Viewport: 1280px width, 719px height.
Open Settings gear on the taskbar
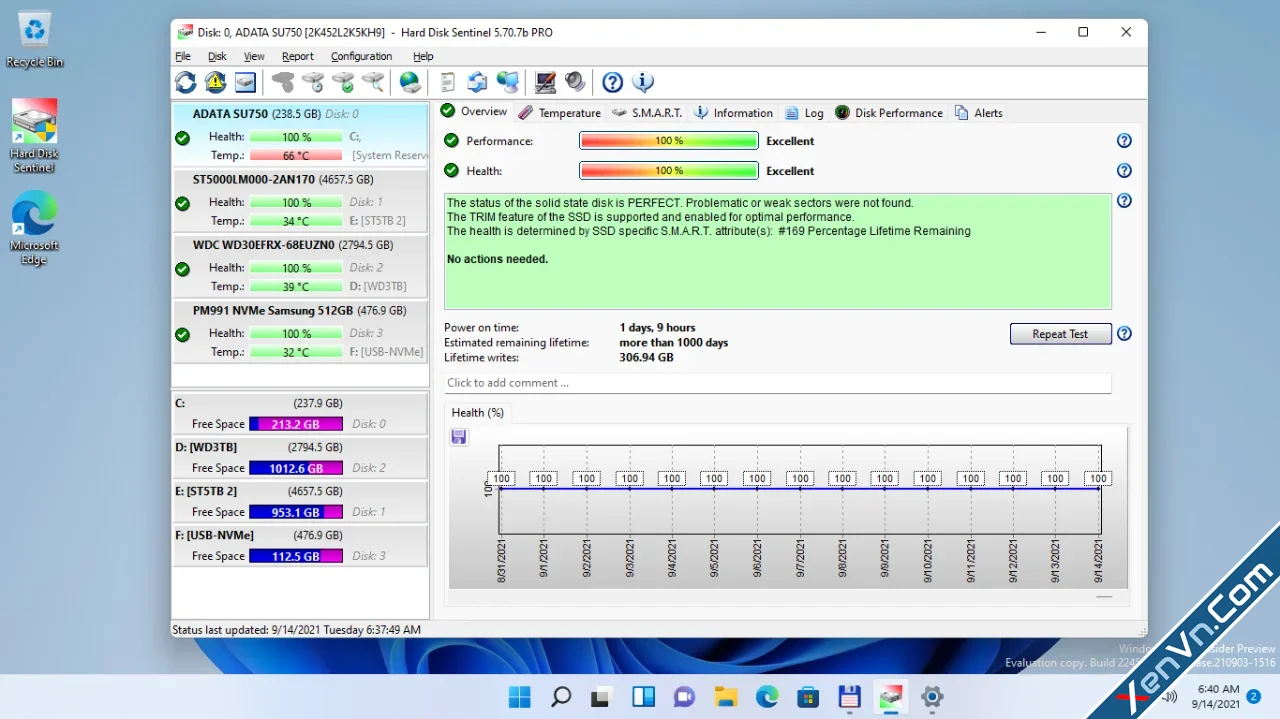[932, 697]
